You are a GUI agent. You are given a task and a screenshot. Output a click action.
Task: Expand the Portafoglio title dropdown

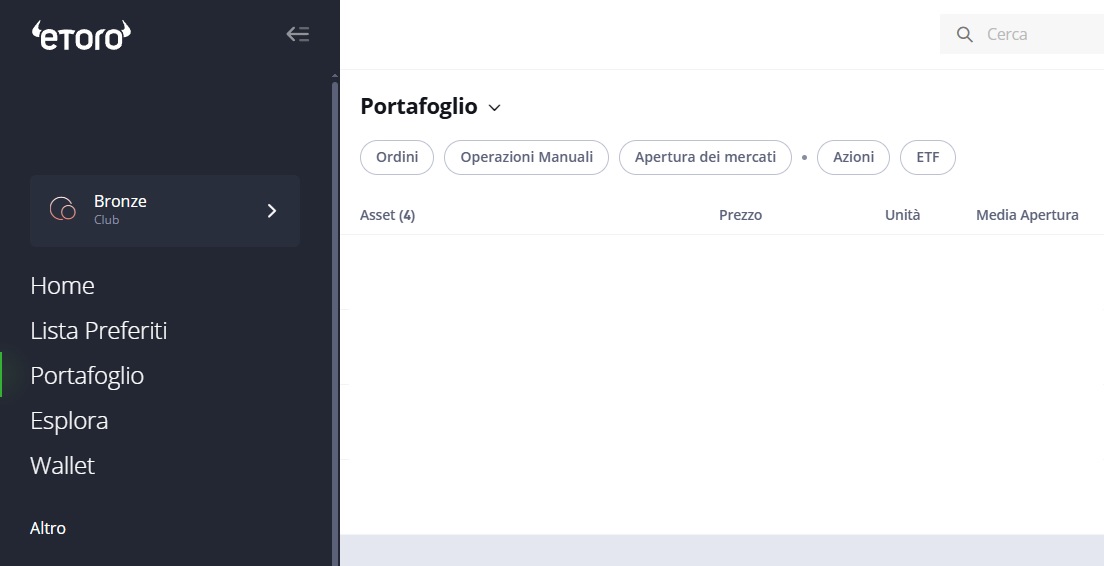click(494, 108)
